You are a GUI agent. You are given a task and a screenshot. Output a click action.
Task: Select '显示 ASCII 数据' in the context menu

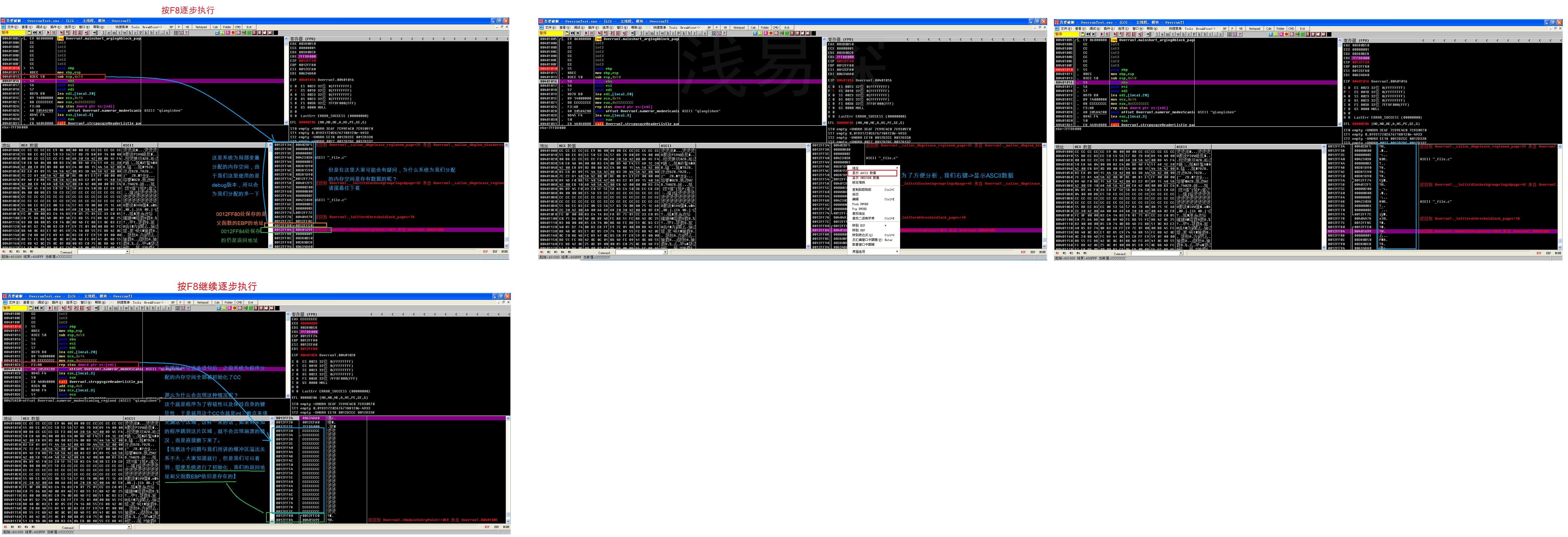click(x=864, y=173)
